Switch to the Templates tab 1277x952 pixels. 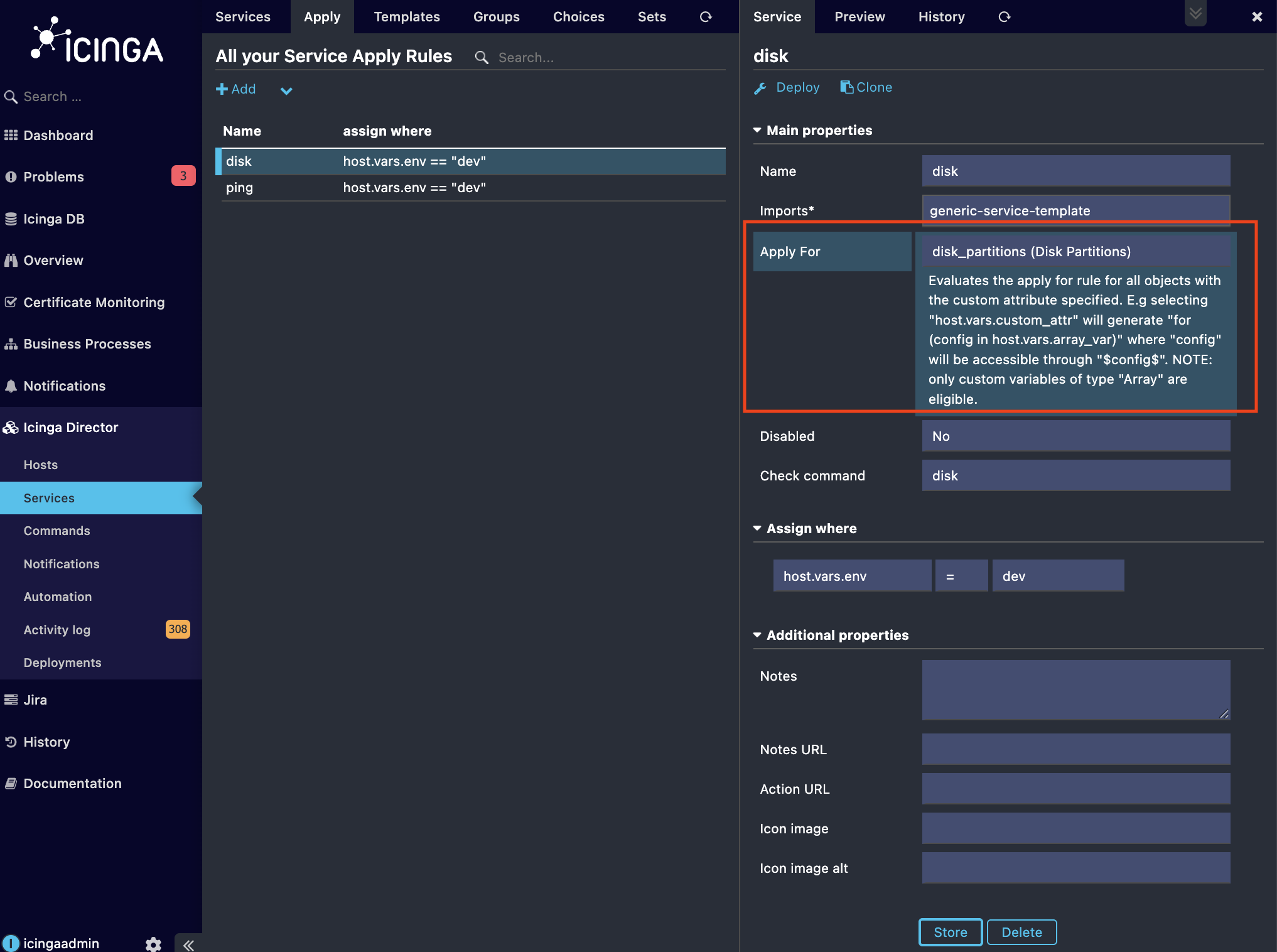407,17
